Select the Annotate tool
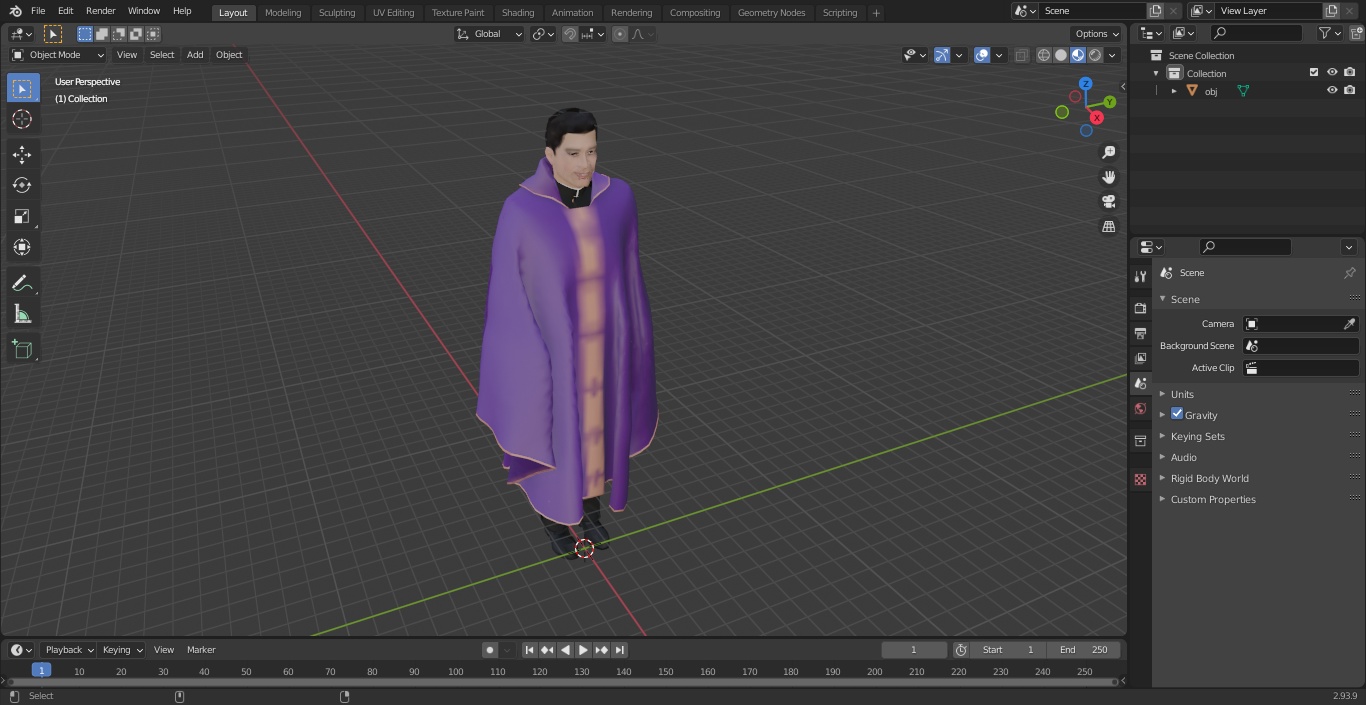Screen dimensions: 1366x705 (22, 283)
